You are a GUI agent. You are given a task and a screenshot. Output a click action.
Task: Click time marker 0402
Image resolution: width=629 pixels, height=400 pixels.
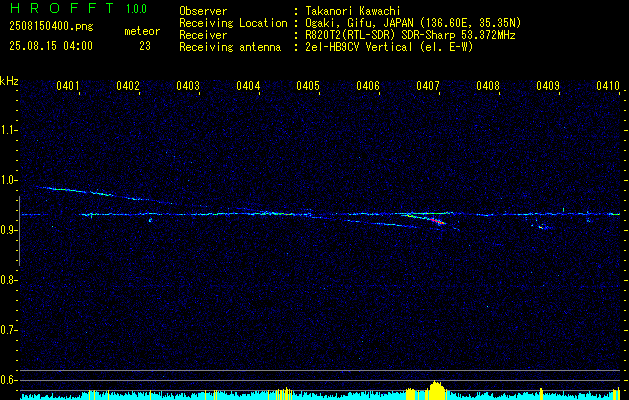[128, 85]
